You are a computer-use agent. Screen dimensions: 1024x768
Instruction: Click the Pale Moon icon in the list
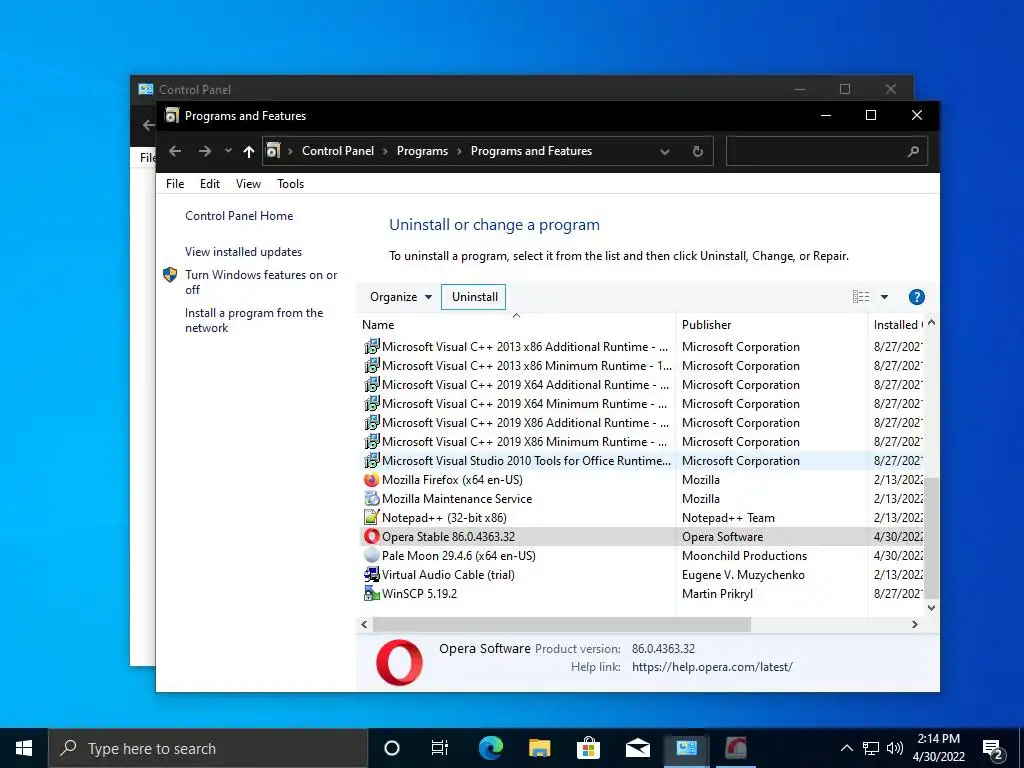click(x=372, y=555)
